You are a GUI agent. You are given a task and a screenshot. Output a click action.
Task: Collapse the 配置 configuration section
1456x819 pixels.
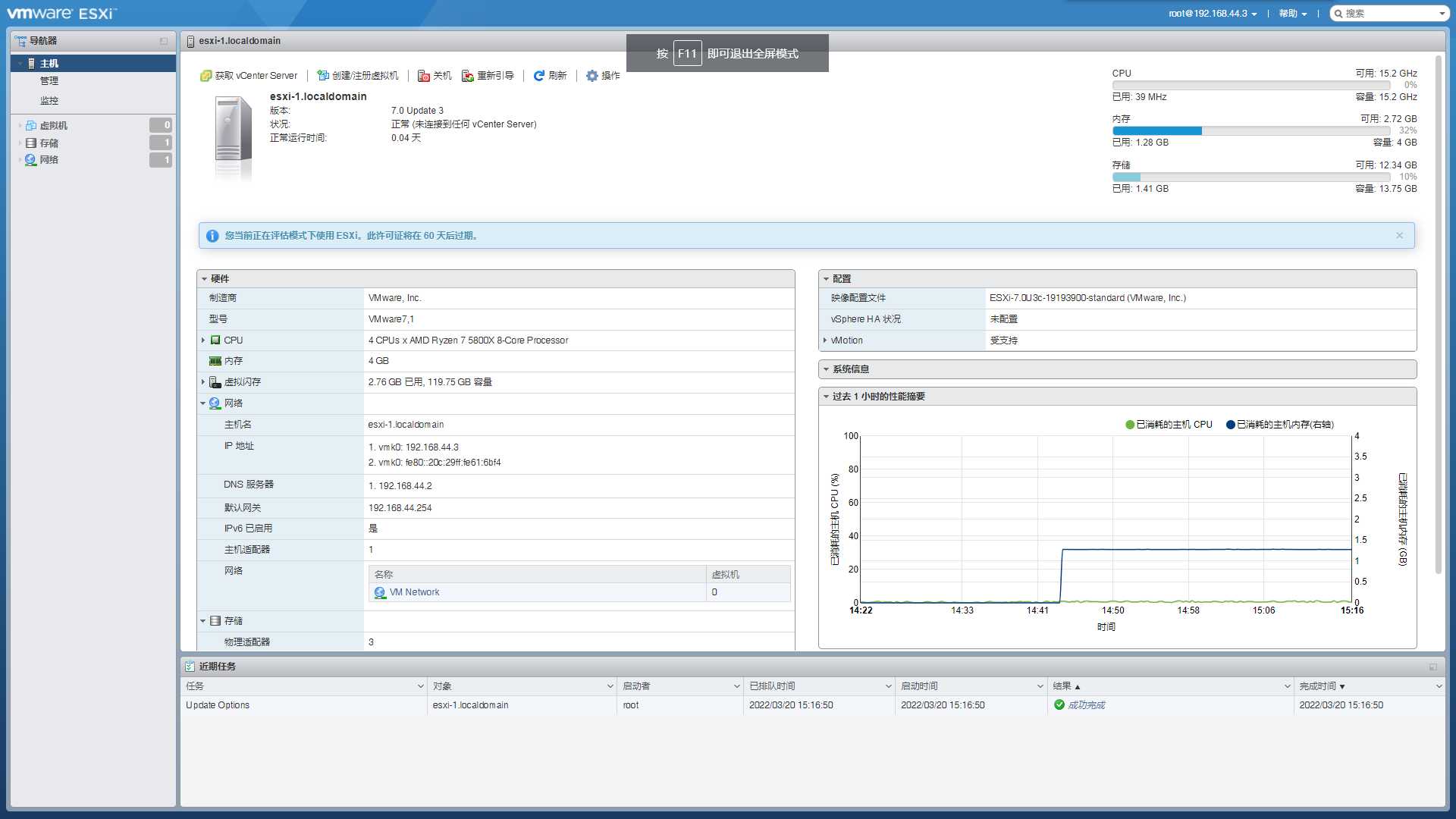(826, 279)
